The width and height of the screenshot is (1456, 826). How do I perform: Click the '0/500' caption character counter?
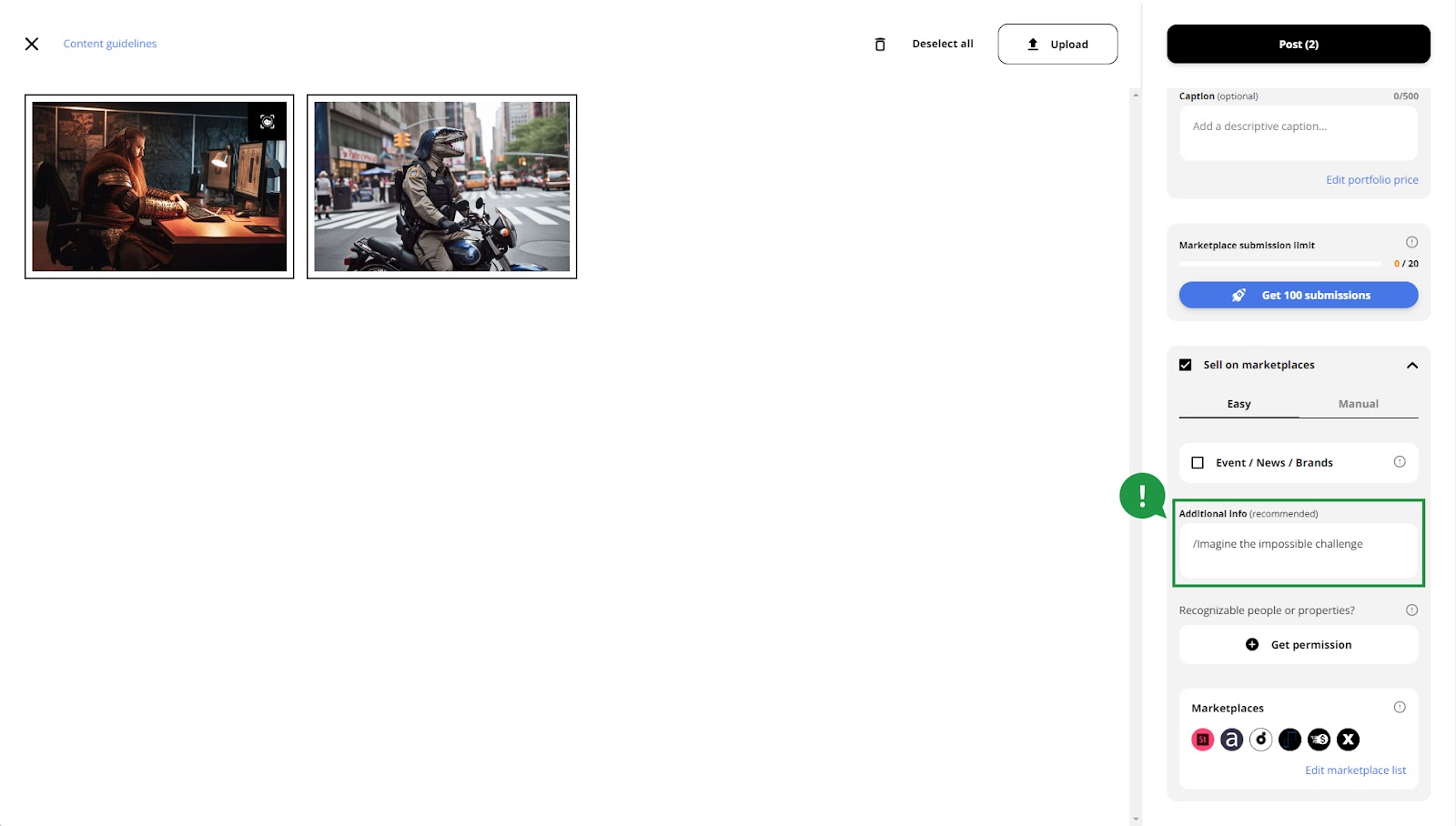click(x=1405, y=96)
